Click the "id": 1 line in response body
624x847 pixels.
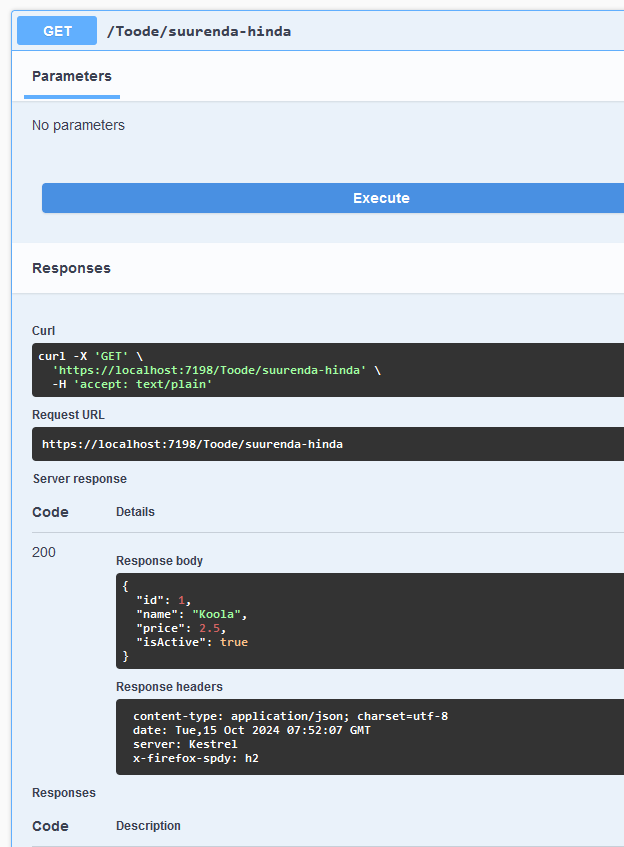(x=164, y=600)
